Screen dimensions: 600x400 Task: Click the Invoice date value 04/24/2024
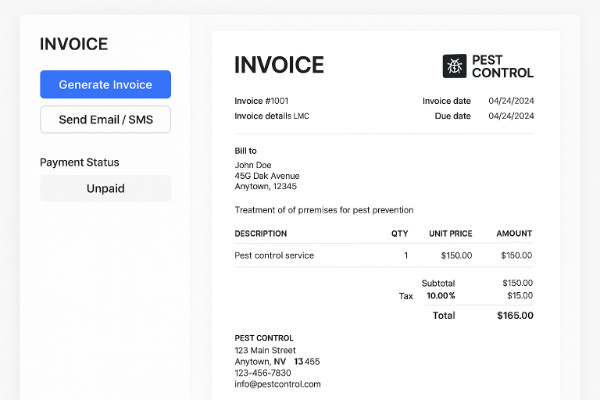coord(511,101)
